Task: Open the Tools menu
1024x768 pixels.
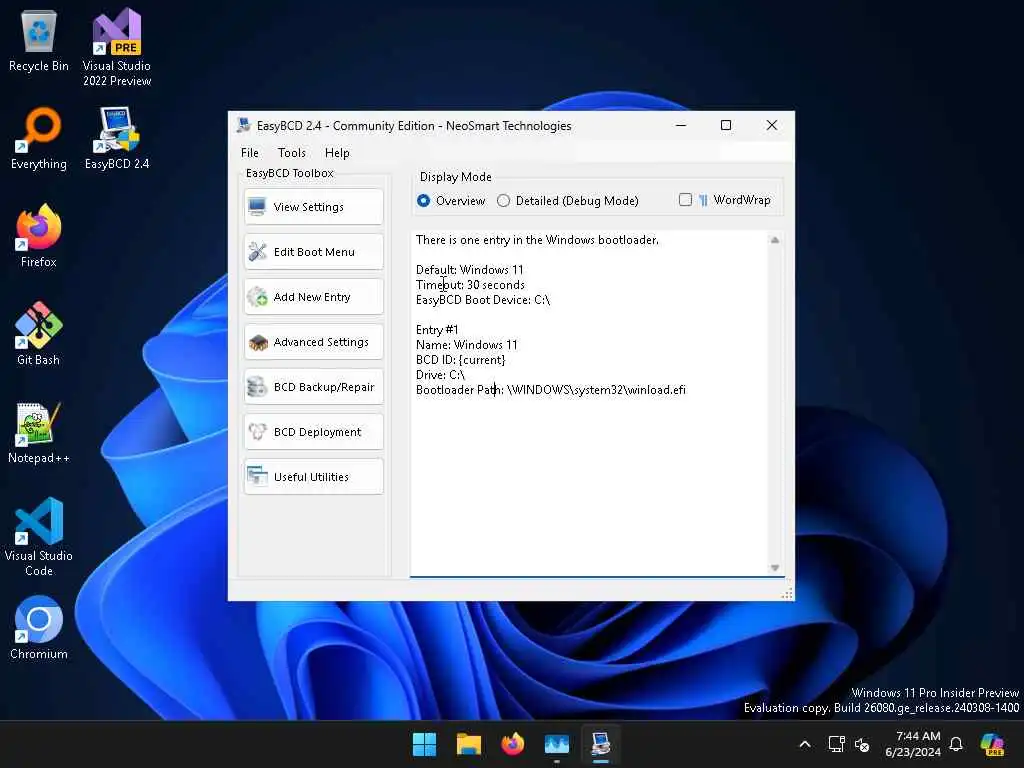Action: [291, 153]
